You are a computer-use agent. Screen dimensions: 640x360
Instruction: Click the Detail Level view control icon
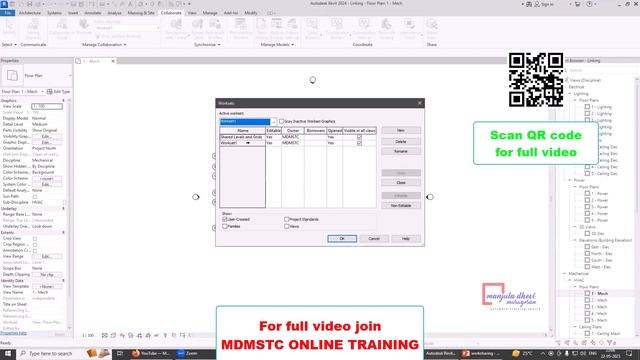(104, 336)
